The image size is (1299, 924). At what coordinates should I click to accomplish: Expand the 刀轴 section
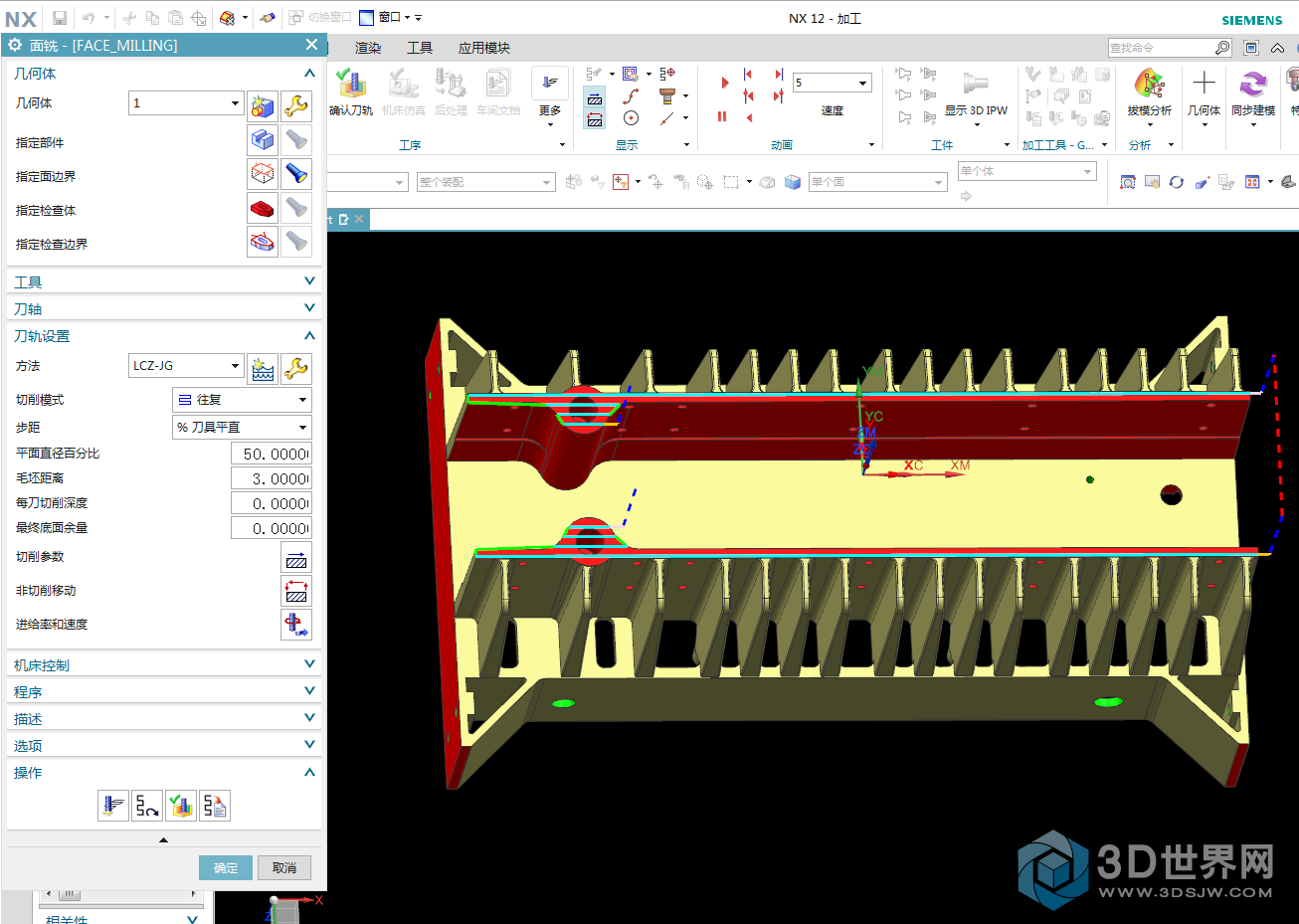coord(163,309)
